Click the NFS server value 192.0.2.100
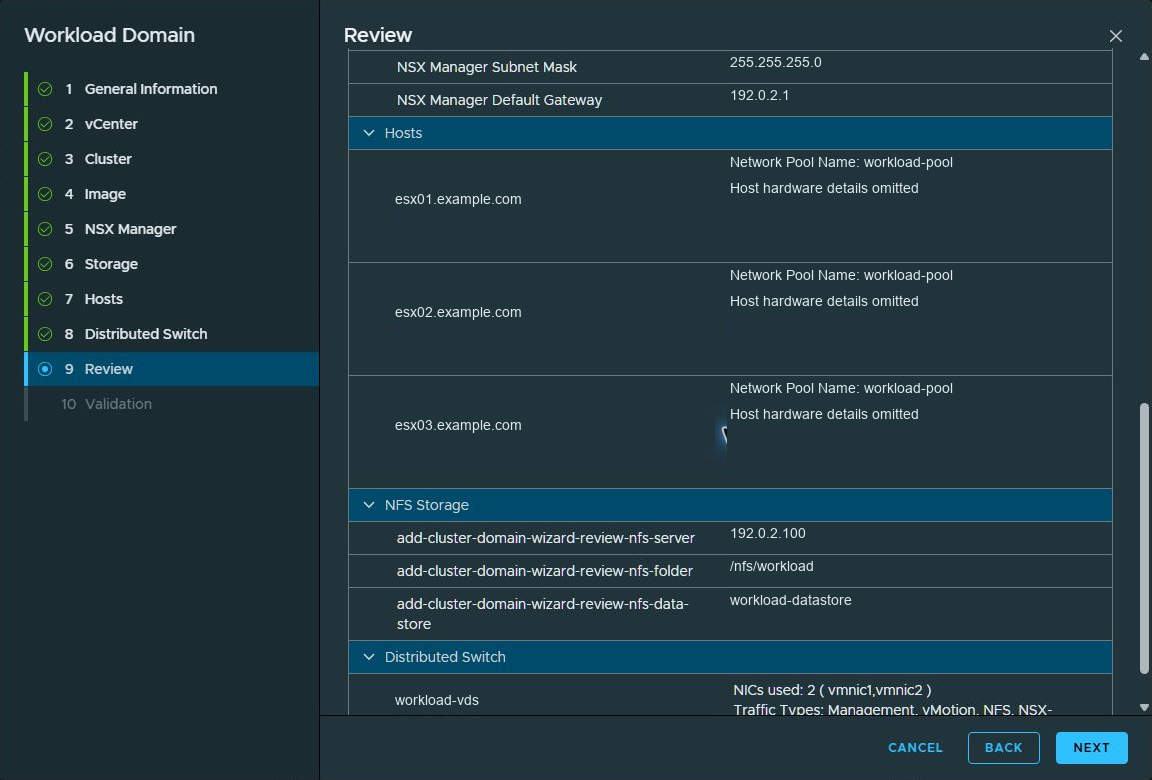1152x780 pixels. coord(767,533)
